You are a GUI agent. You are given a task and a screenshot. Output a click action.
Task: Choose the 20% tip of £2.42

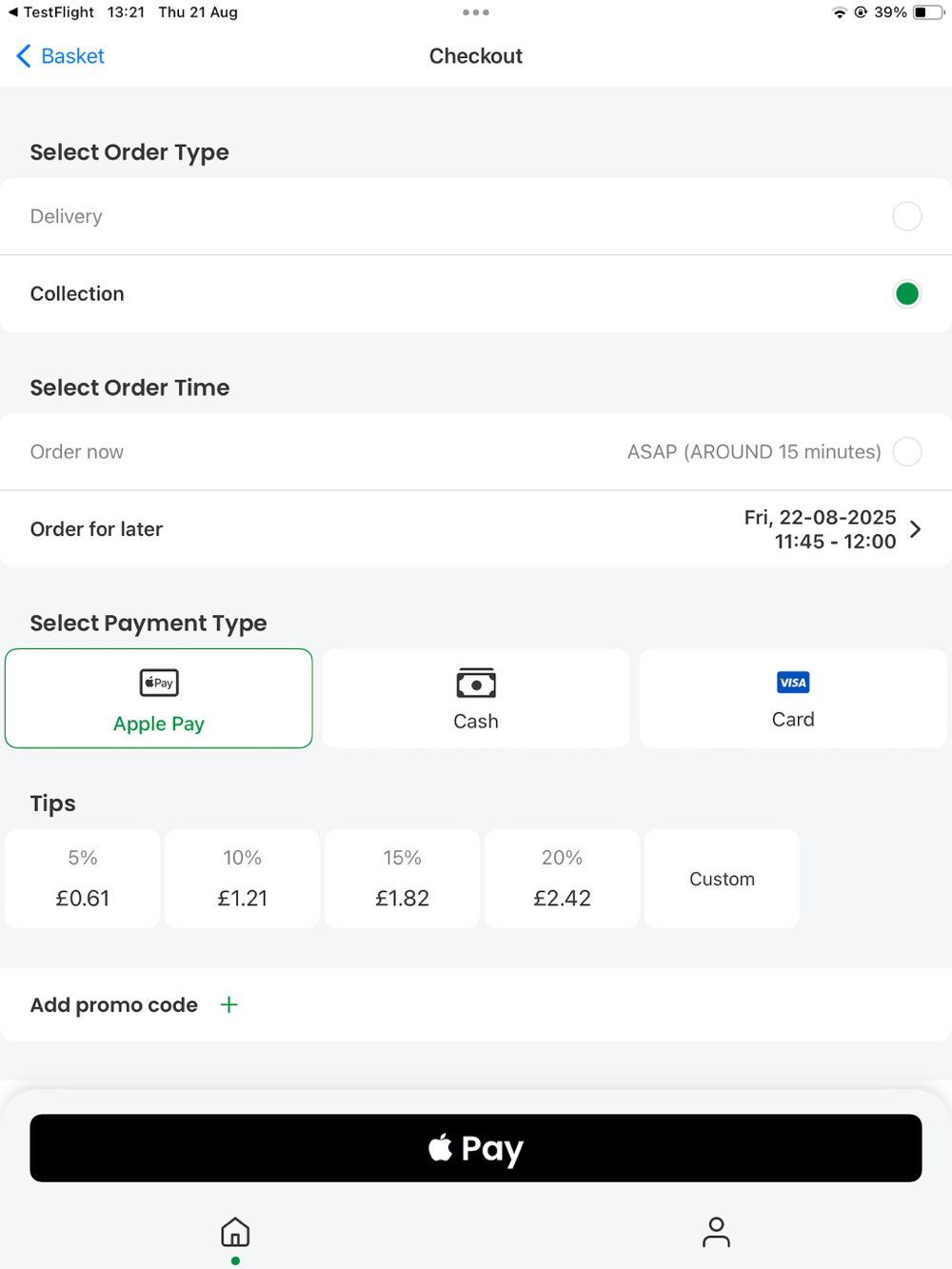[x=562, y=879]
